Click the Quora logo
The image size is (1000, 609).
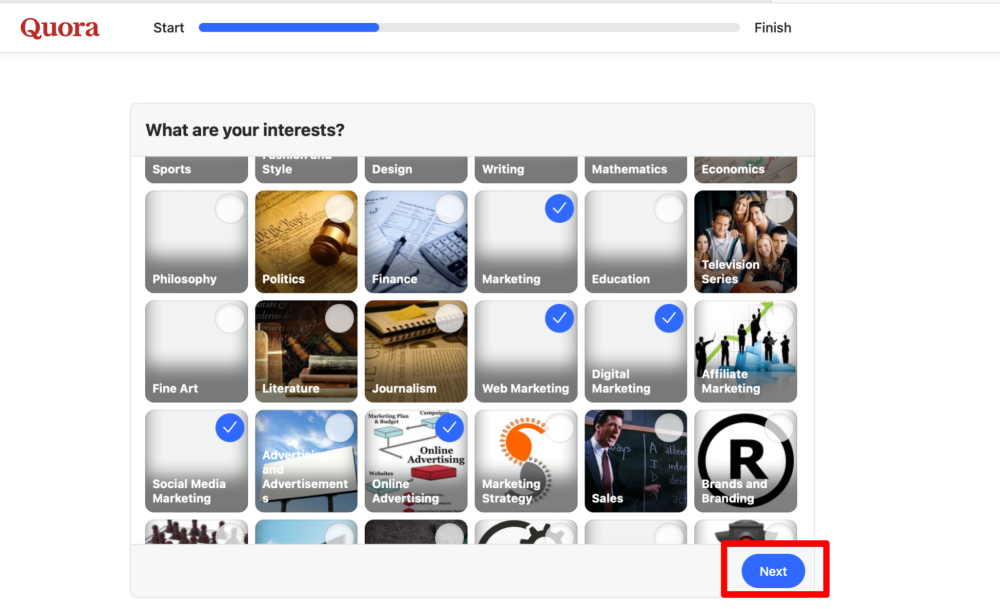click(60, 28)
